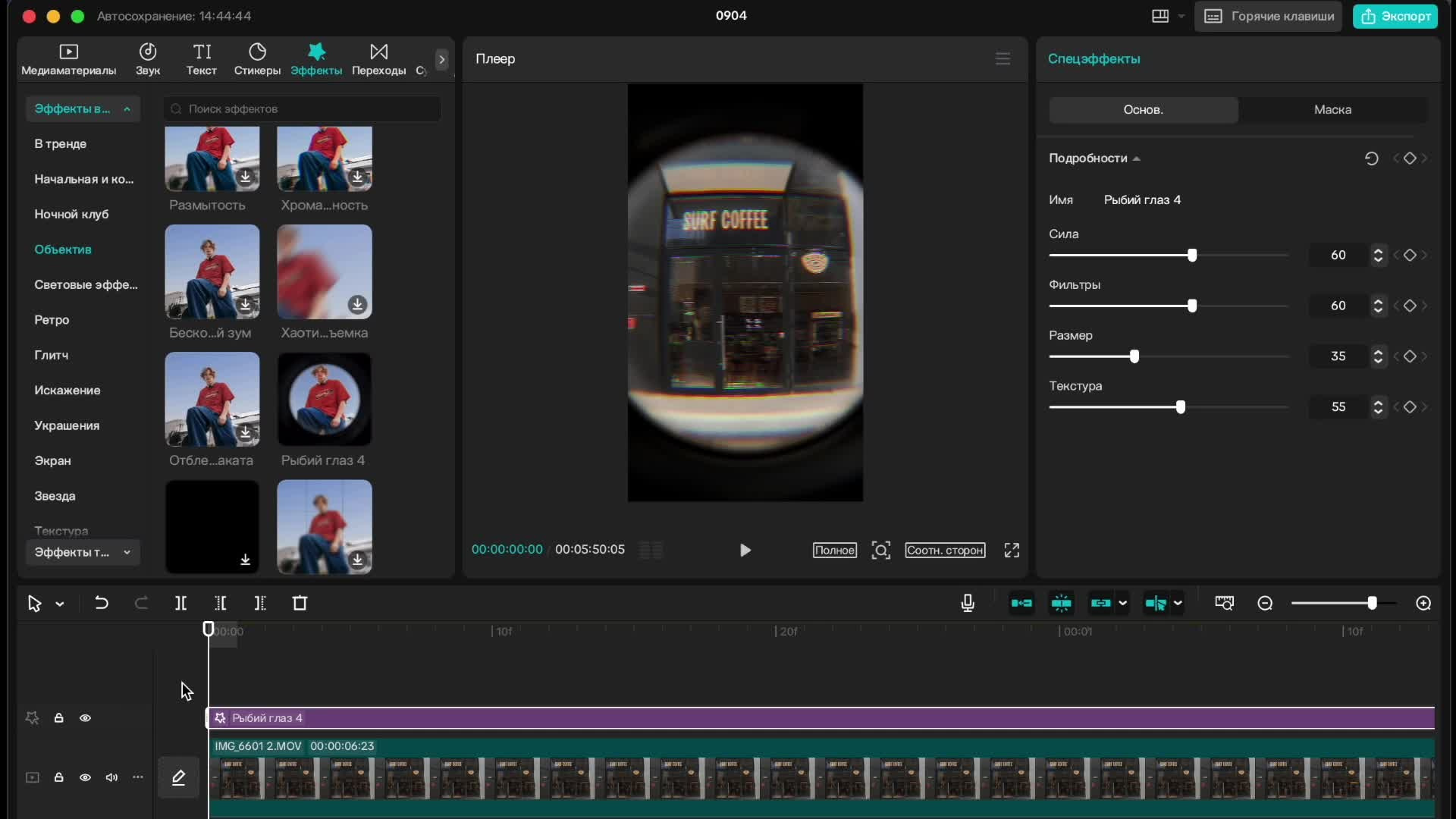Click the Сила slider handle
The width and height of the screenshot is (1456, 819).
1191,255
